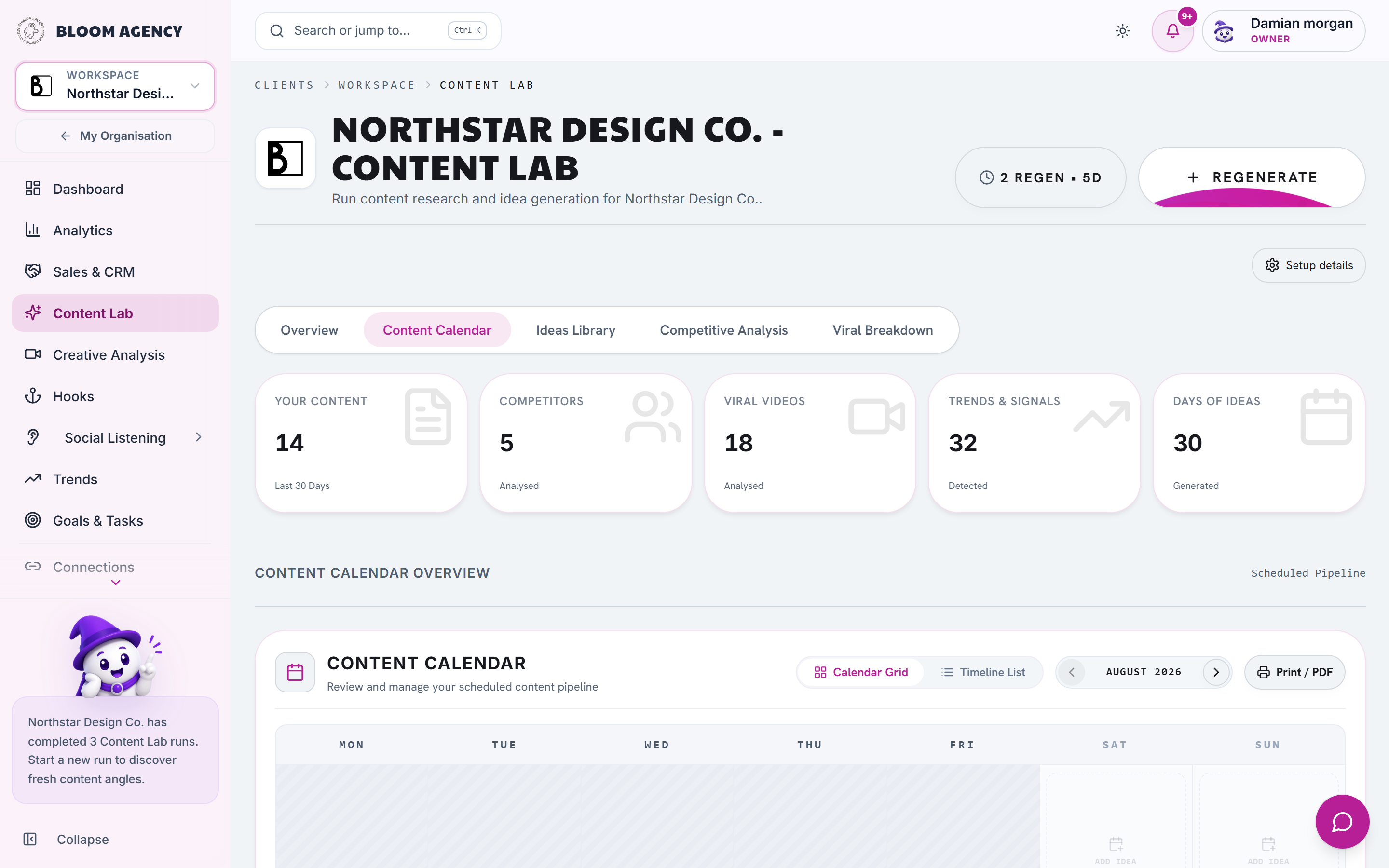Click Add Idea on Saturday cell
Image resolution: width=1389 pixels, height=868 pixels.
1115,850
